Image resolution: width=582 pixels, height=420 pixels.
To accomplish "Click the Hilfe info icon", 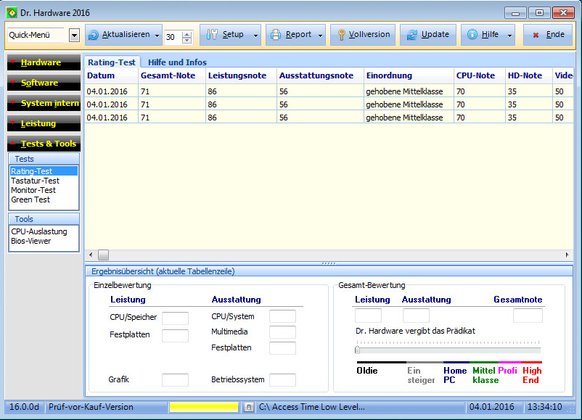I will [x=472, y=35].
